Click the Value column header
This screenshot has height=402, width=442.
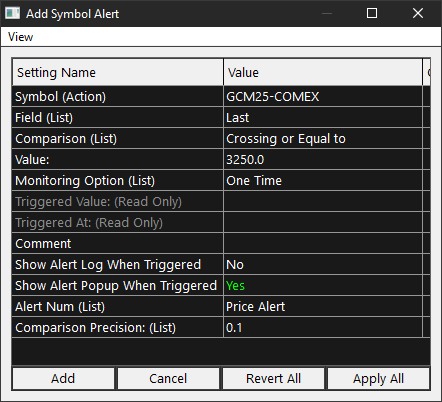[x=323, y=72]
